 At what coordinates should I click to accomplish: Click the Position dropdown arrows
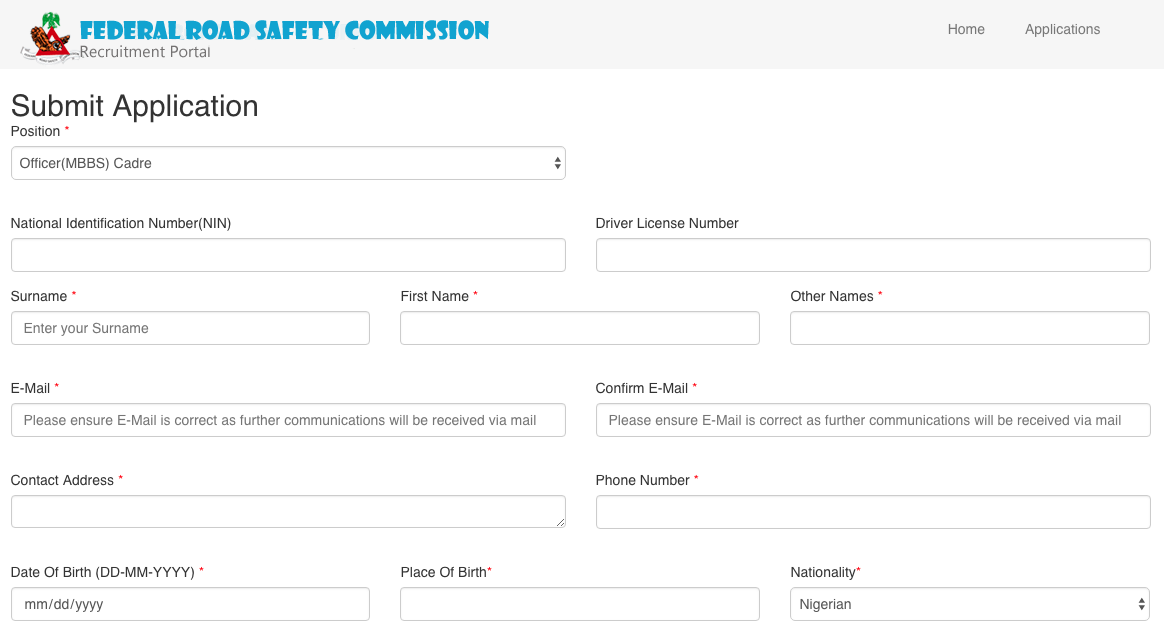557,163
